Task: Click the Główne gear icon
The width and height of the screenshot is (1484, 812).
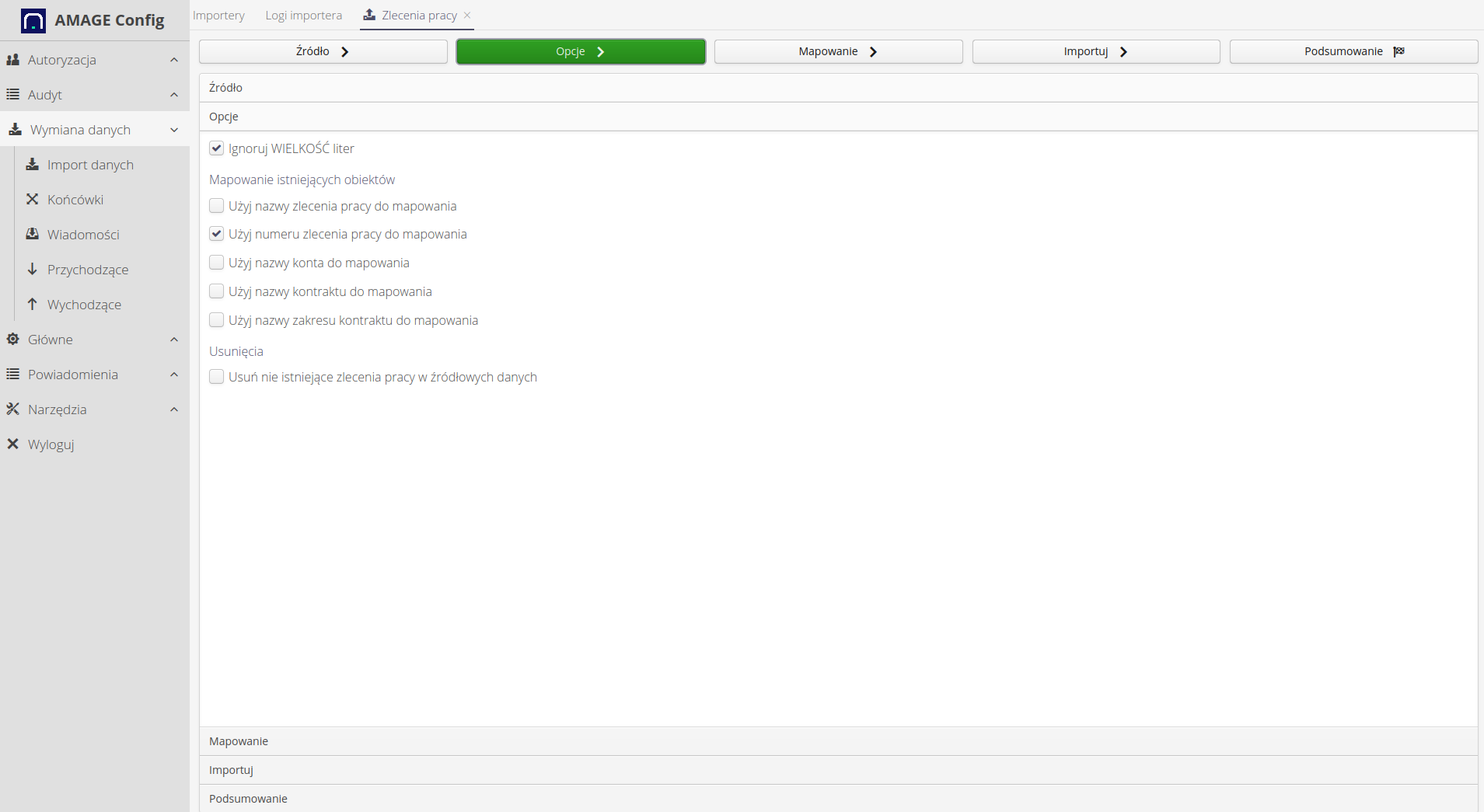Action: point(13,340)
